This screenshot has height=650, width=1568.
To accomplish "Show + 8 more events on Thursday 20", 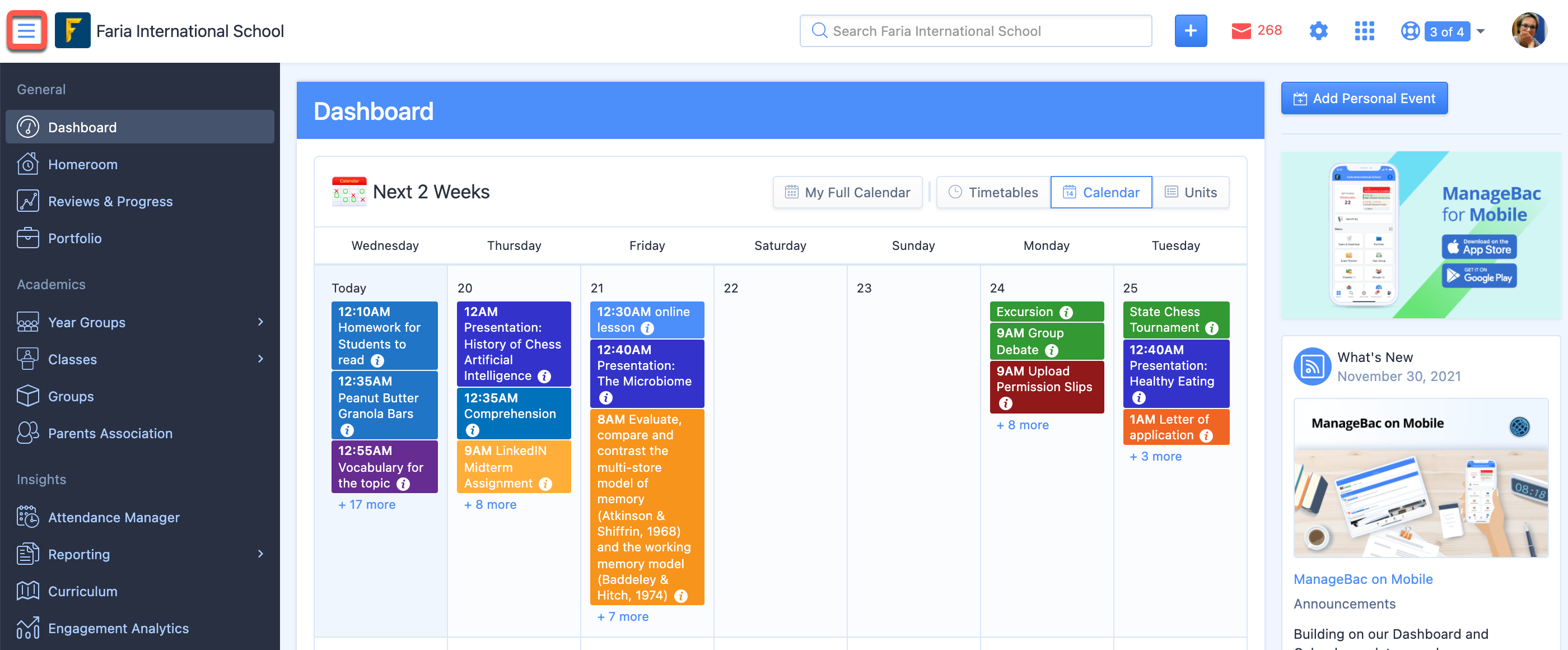I will 490,504.
